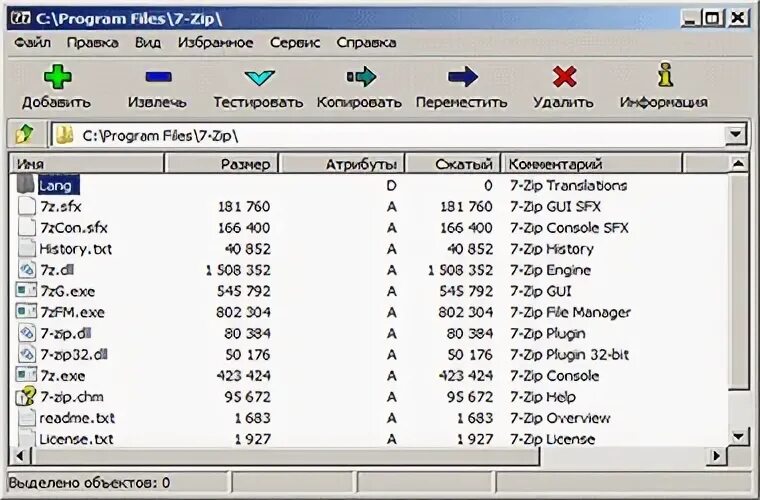Click size 545 792 in Размер column
Screen dimensions: 760x500
pos(243,291)
